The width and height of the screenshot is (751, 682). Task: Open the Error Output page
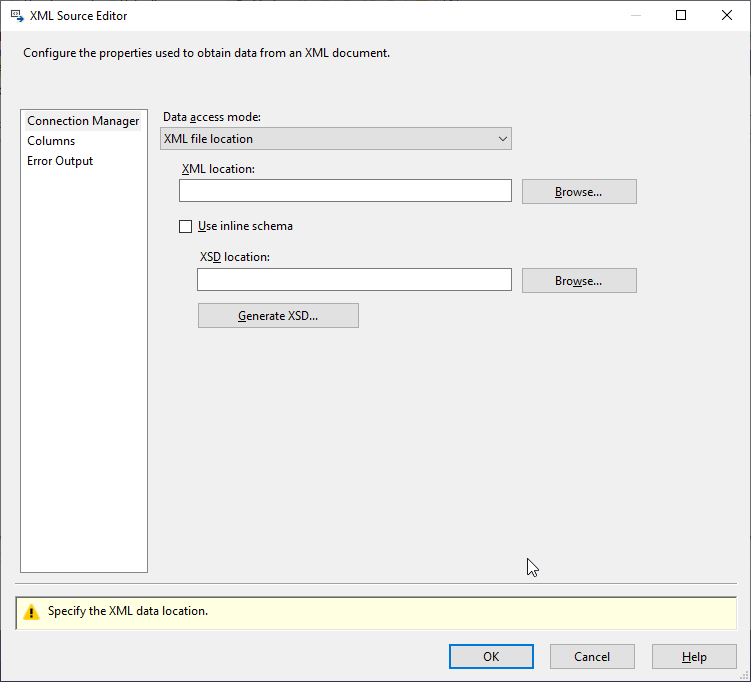pyautogui.click(x=60, y=161)
